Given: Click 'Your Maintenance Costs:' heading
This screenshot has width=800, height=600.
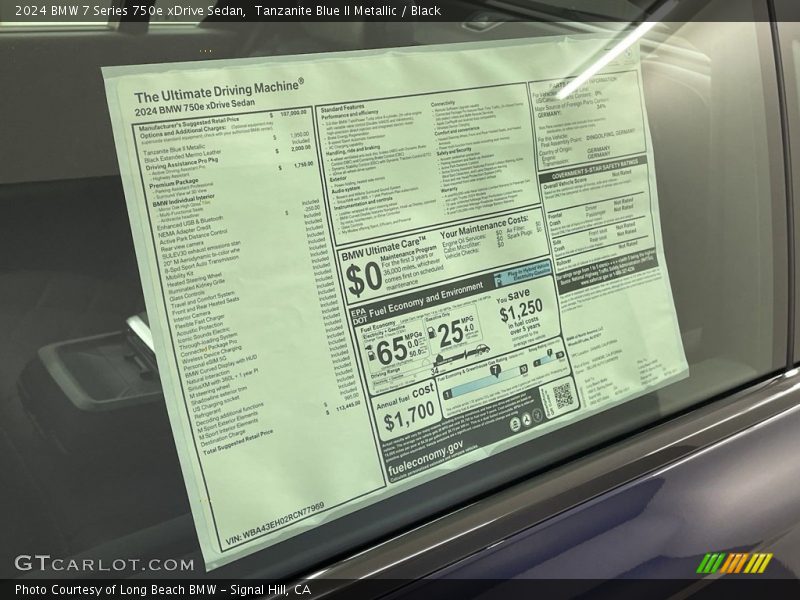Looking at the screenshot, I should pyautogui.click(x=484, y=226).
